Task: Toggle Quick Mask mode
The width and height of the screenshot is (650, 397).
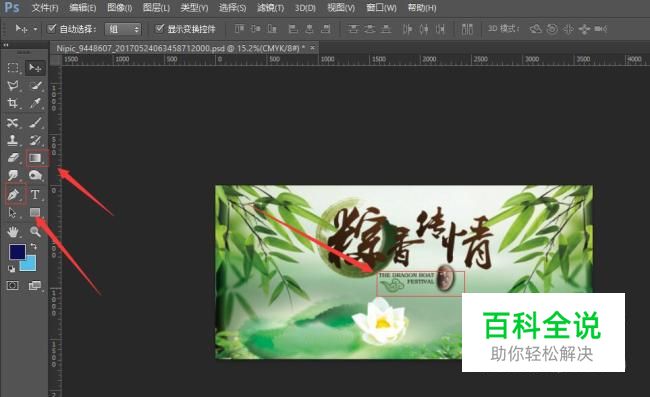Action: coord(13,286)
